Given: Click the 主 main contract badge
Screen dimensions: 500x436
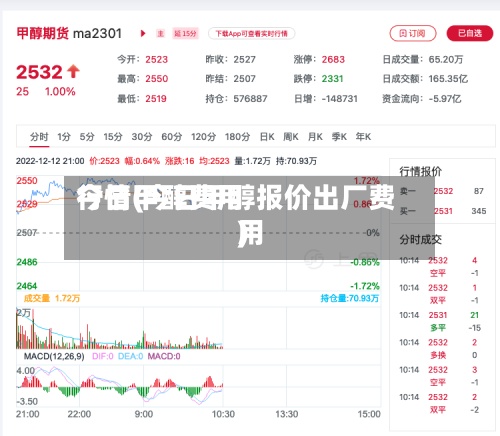Looking at the screenshot, I should [x=161, y=33].
